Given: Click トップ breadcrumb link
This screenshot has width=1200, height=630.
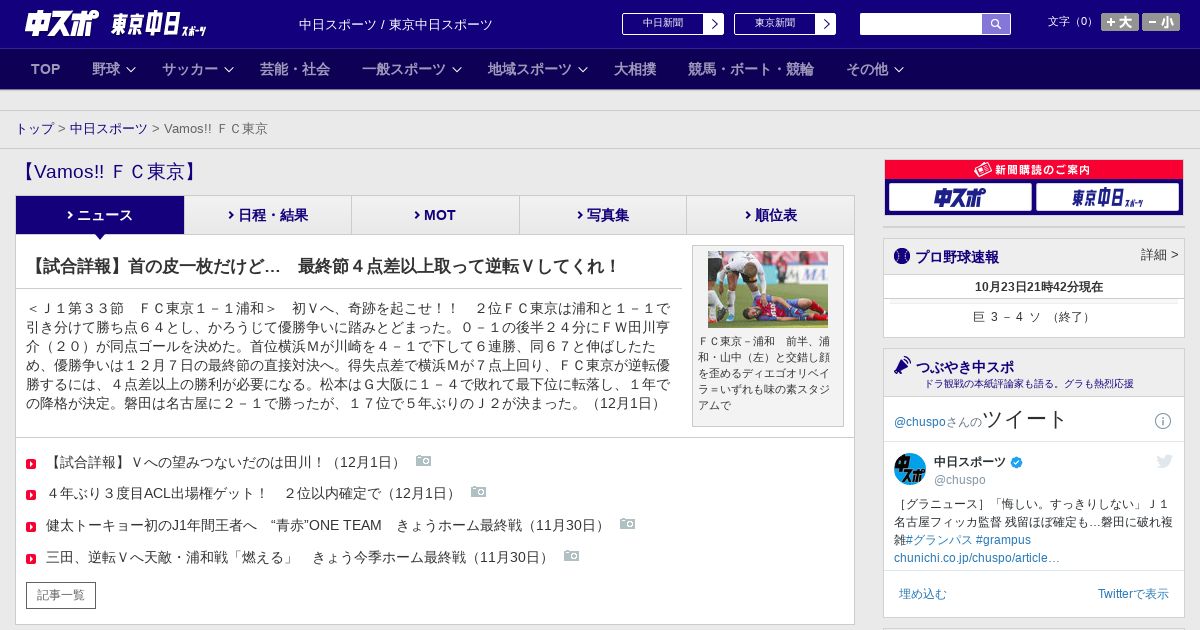Looking at the screenshot, I should point(34,129).
